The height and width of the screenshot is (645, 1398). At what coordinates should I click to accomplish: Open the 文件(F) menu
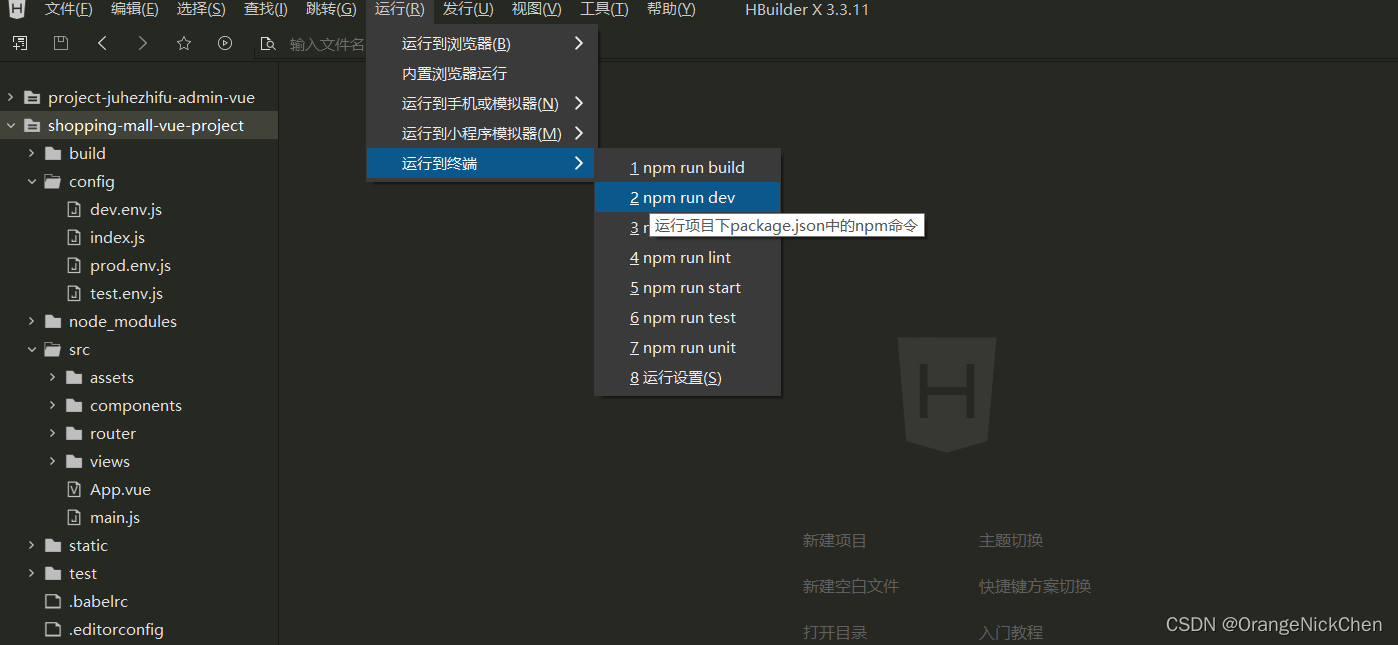click(69, 10)
